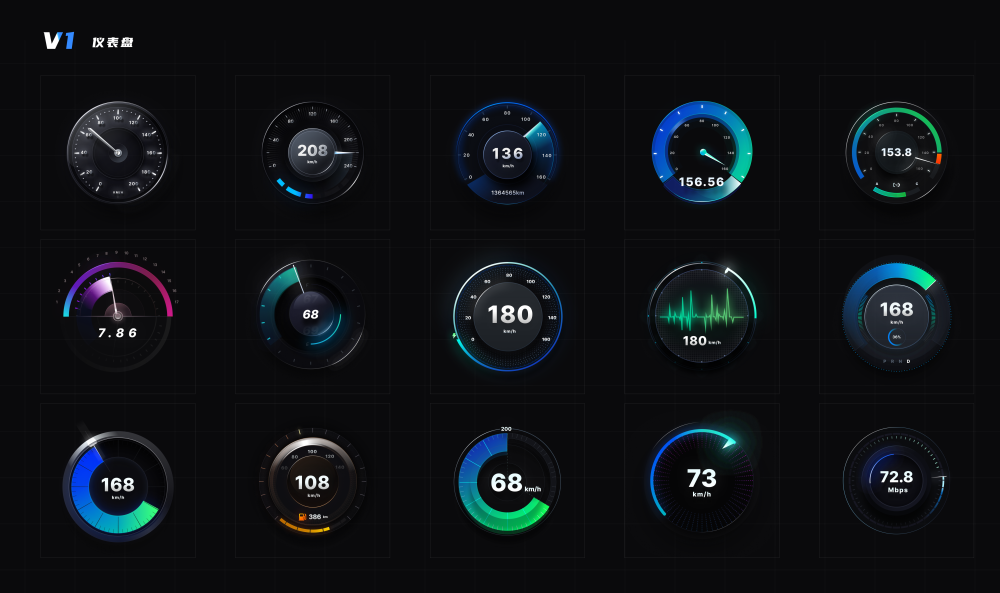Click the green waveform in the 180 gauge
Image resolution: width=1000 pixels, height=593 pixels.
(x=701, y=305)
